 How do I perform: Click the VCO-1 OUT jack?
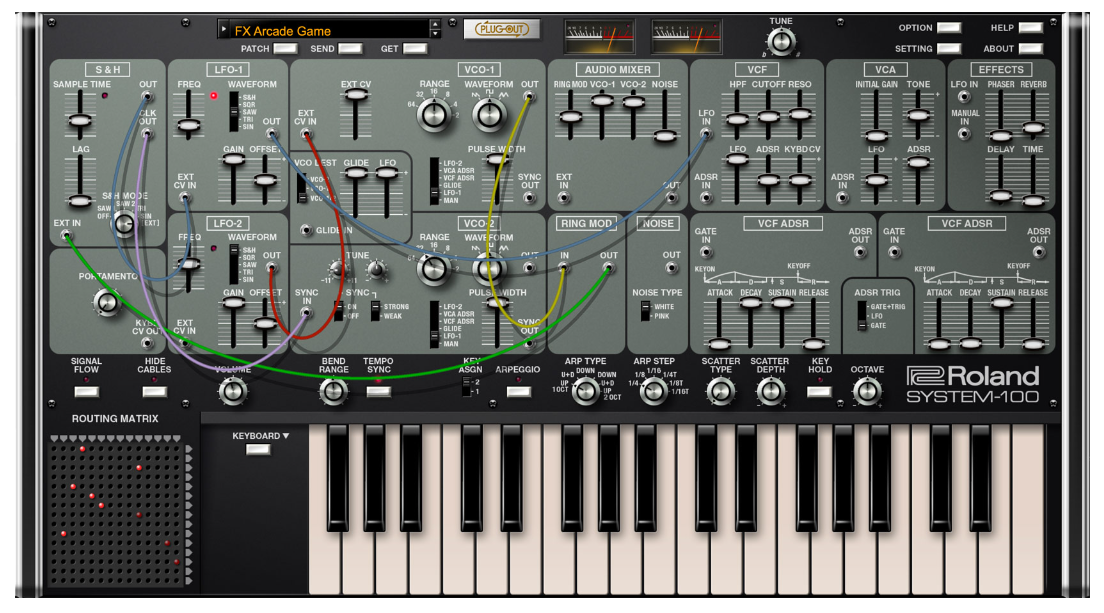(x=529, y=97)
